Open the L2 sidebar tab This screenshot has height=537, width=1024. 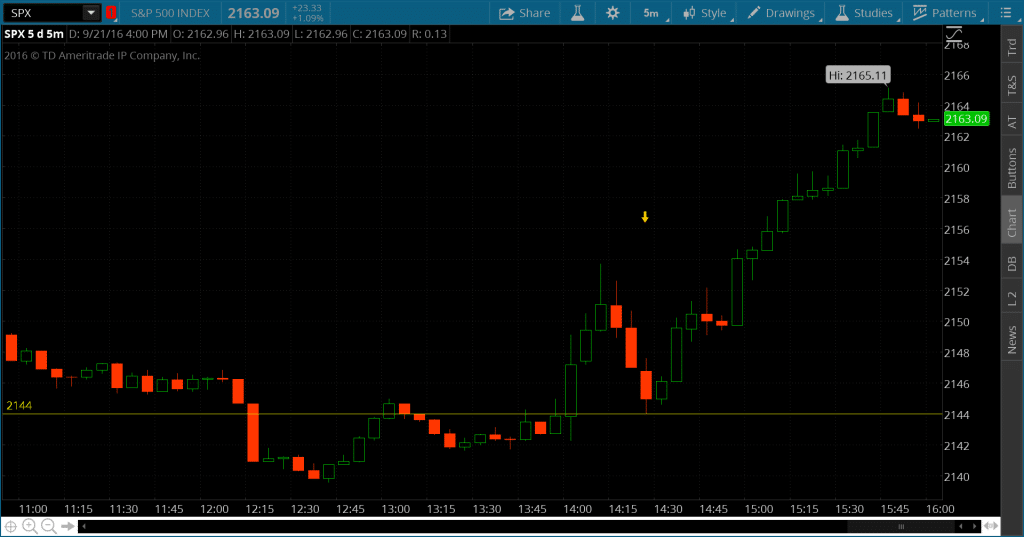(x=1012, y=297)
